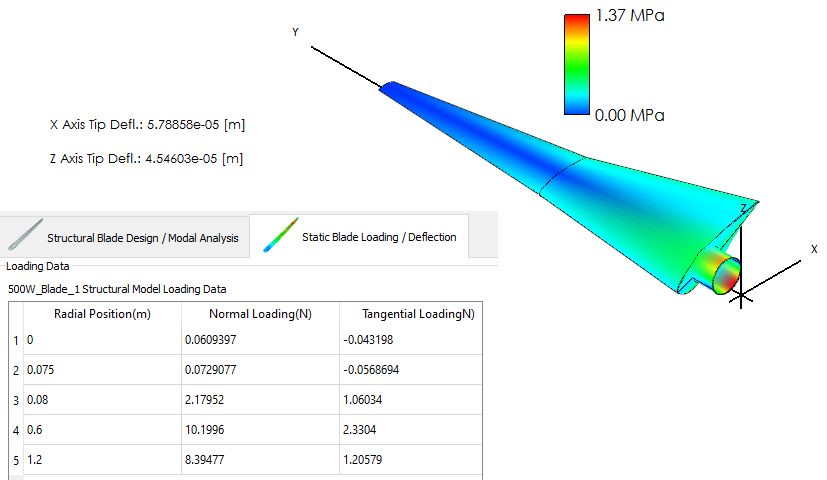Click normal loading cell 8.39477
Viewport: 827px width, 480px height.
point(261,460)
